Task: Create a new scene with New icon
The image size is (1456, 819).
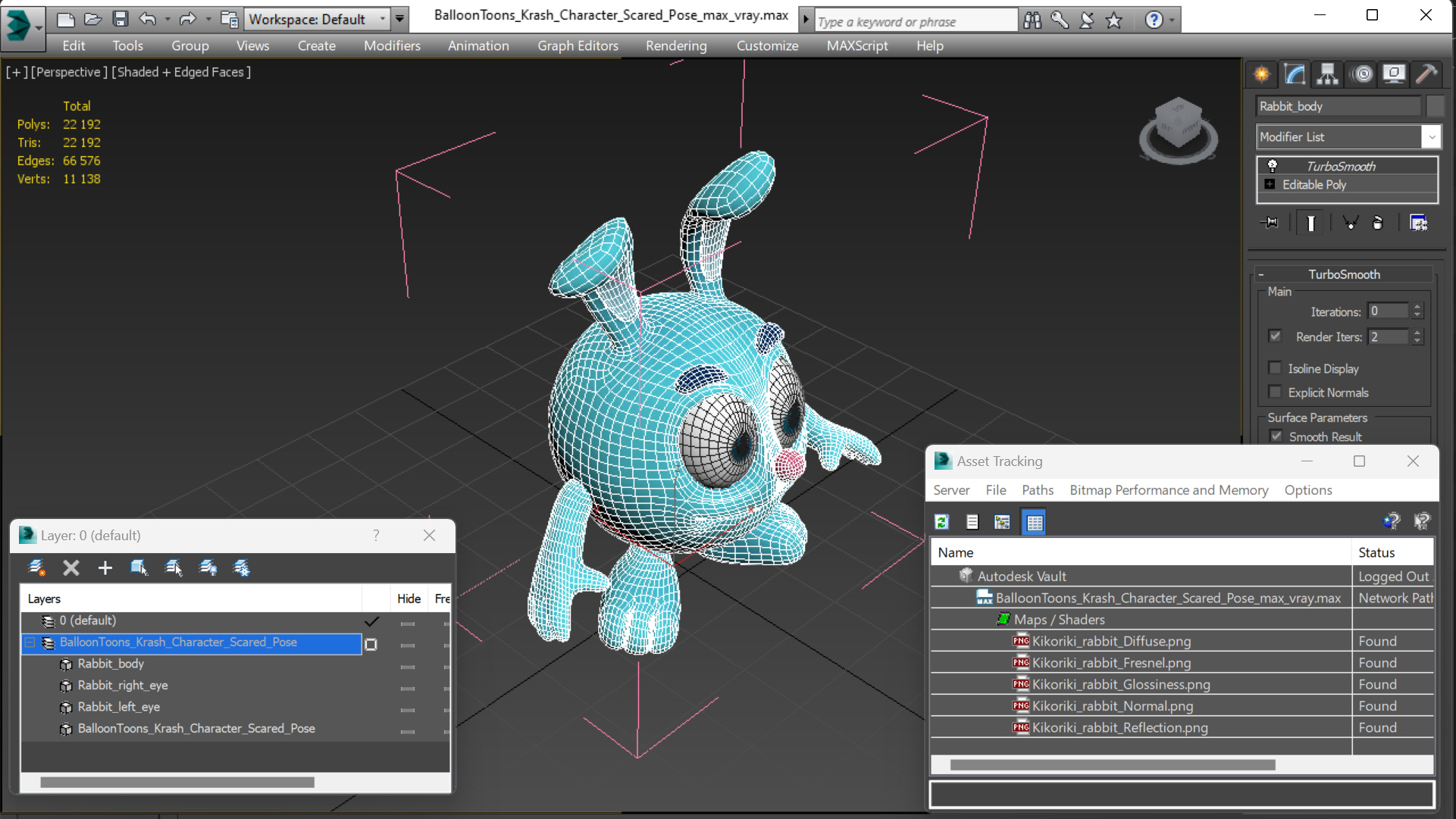Action: pos(66,19)
